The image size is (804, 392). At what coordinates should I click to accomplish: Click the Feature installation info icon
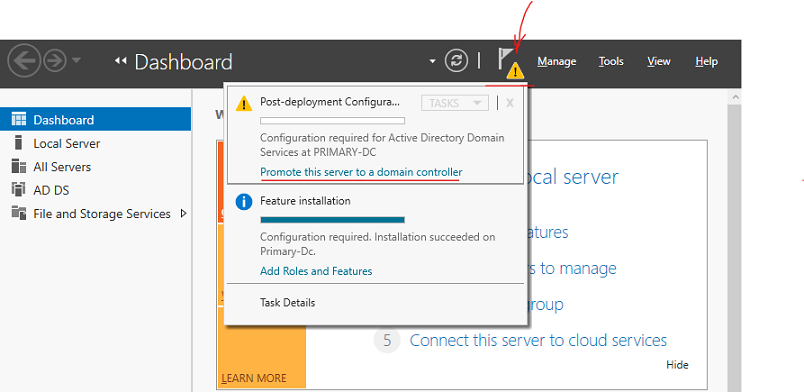[x=244, y=202]
